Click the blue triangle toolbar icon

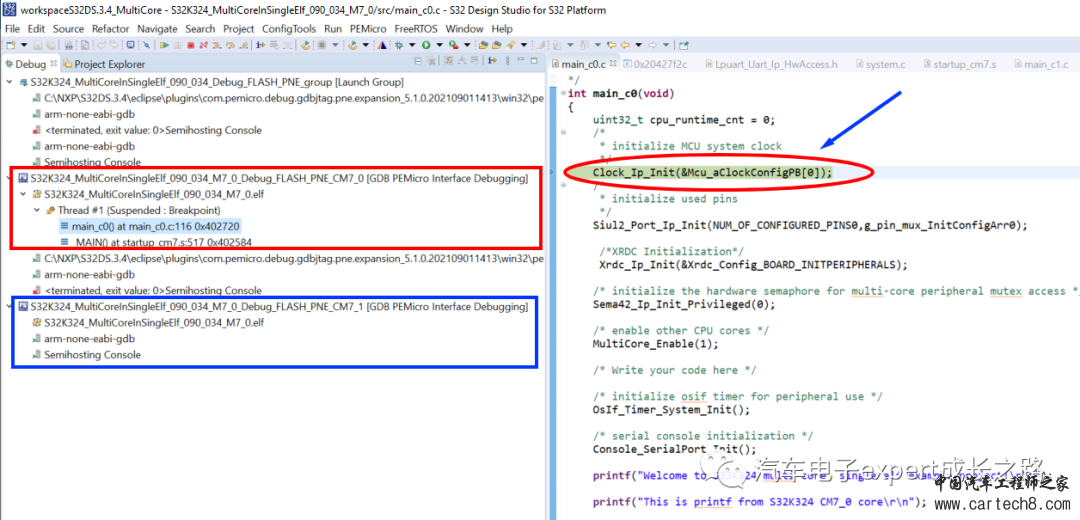pyautogui.click(x=382, y=45)
